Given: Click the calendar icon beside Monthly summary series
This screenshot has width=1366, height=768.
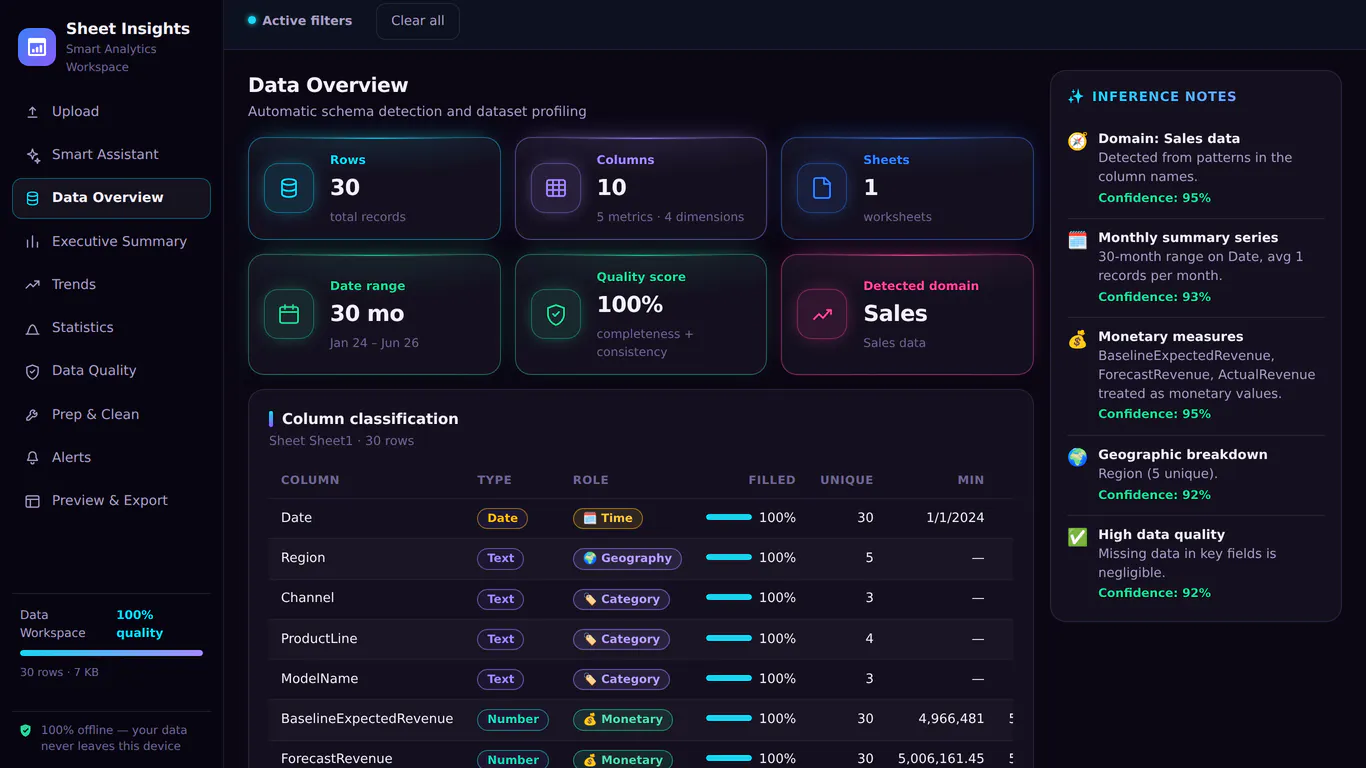Looking at the screenshot, I should pos(1077,240).
